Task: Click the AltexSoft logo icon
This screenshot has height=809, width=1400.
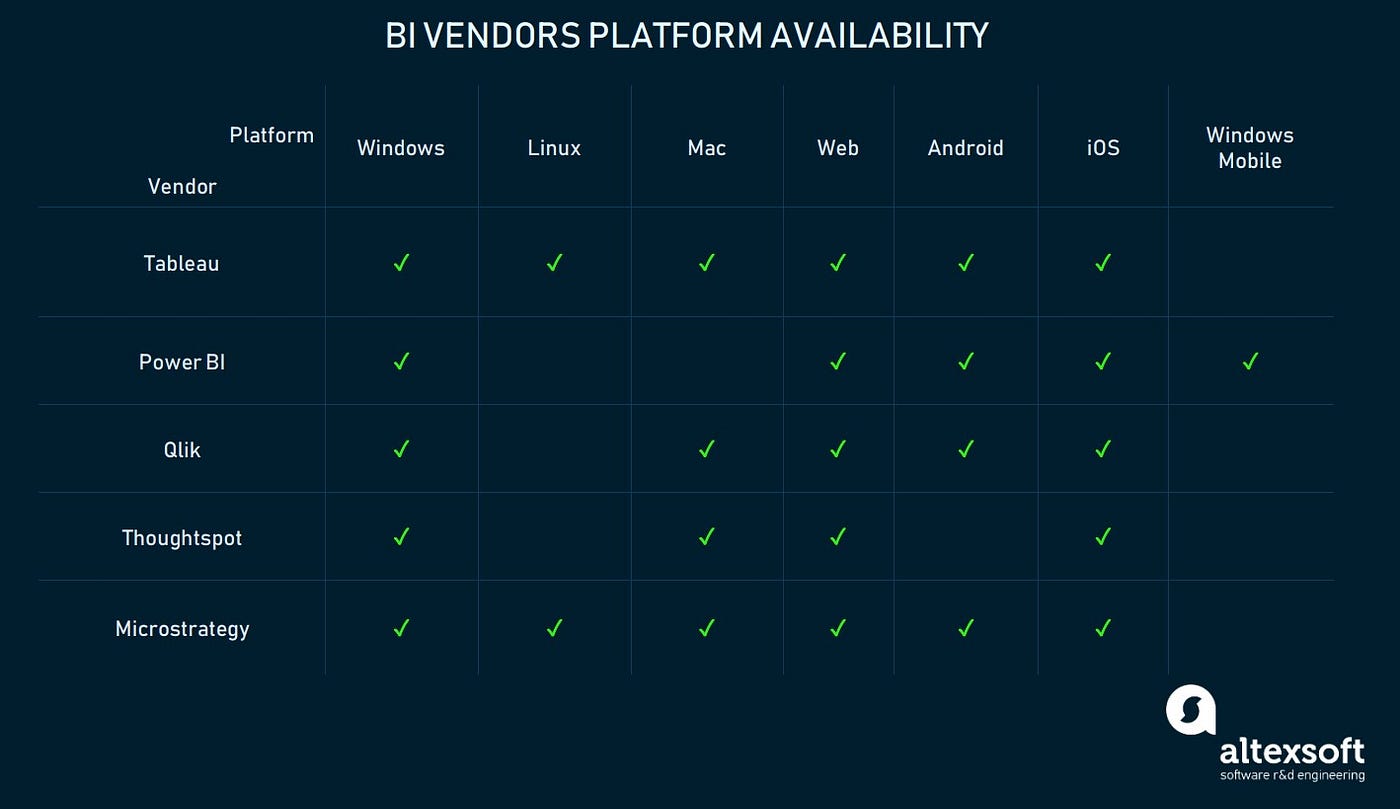Action: coord(1191,710)
